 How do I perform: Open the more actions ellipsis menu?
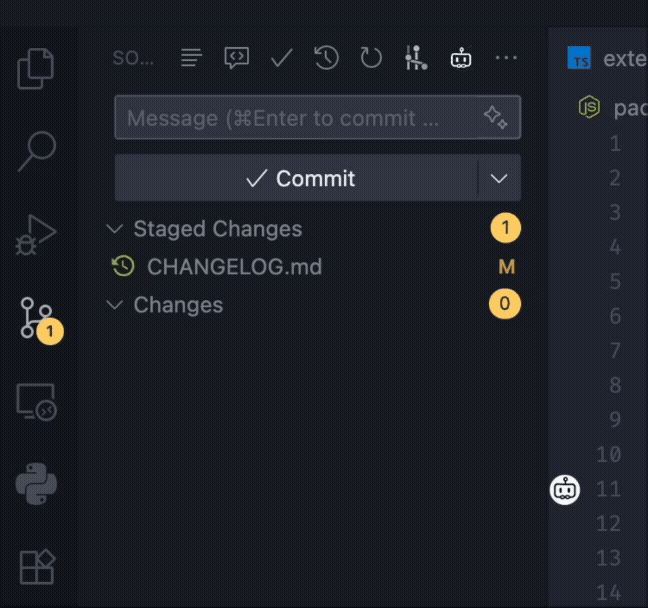click(x=506, y=58)
